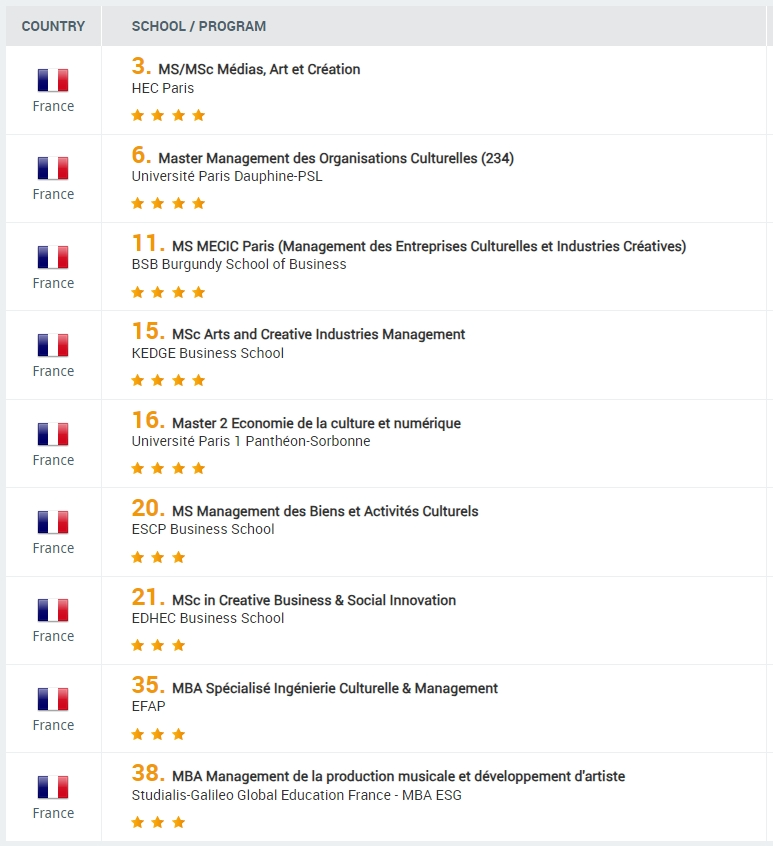The image size is (773, 846).
Task: Click the France flag in the BSB Burgundy row
Action: coord(53,257)
